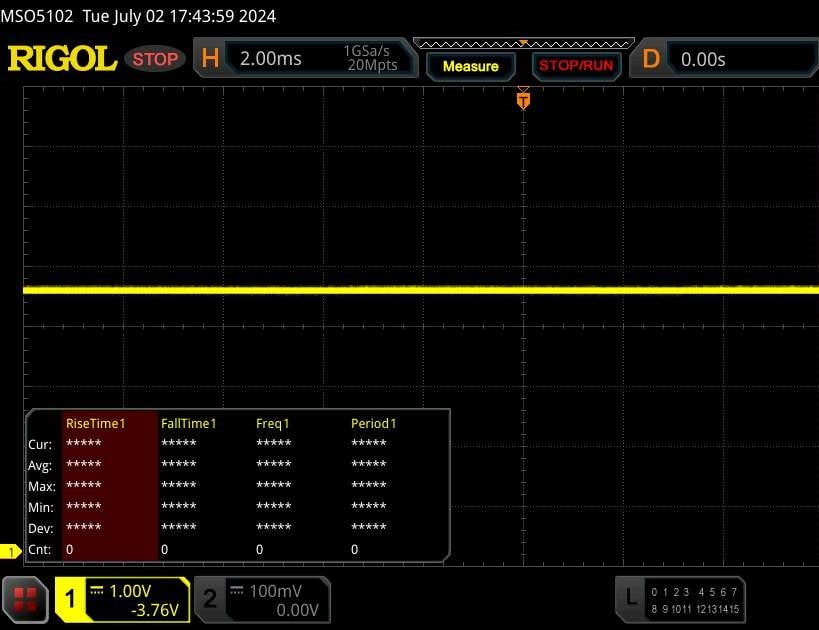Select digital channel 8 in logic panel
This screenshot has height=630, width=819.
654,609
